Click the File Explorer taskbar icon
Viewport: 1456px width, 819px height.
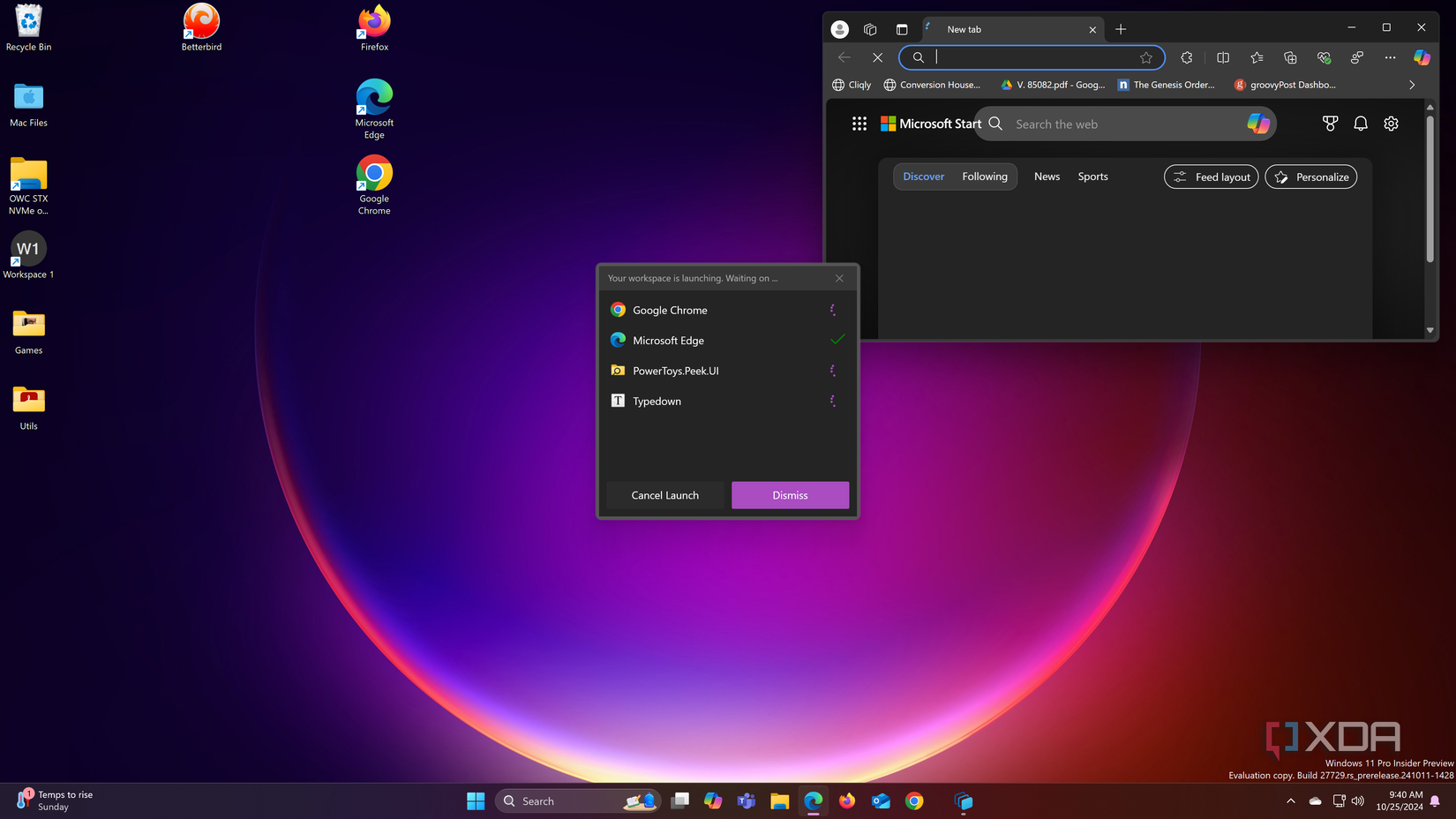[x=779, y=801]
